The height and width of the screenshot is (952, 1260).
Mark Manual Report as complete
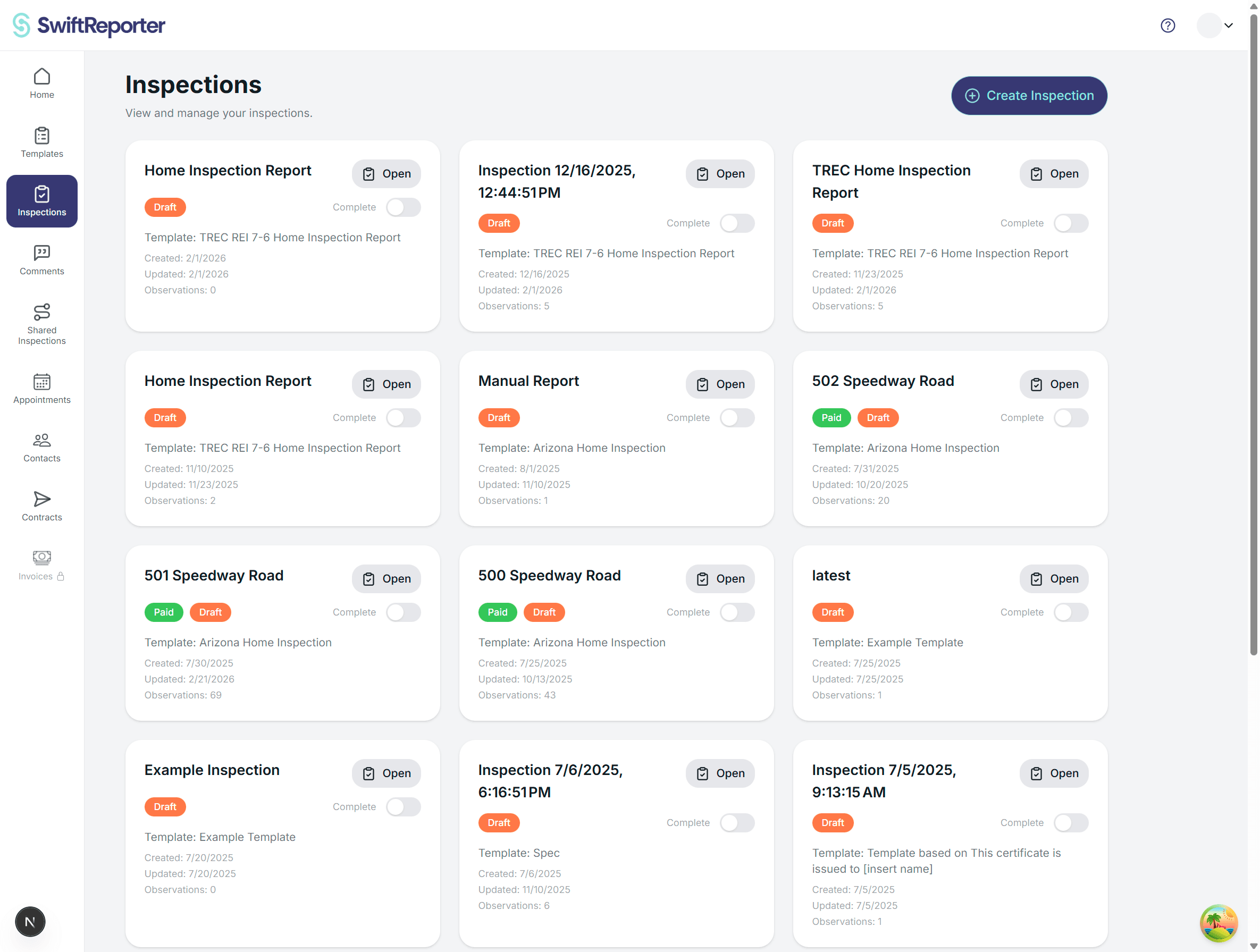click(737, 418)
